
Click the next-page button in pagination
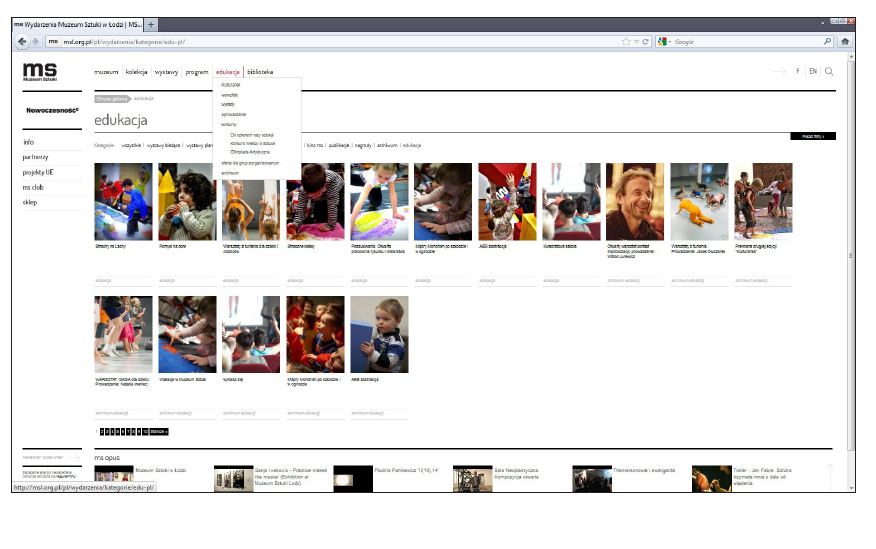tap(159, 432)
